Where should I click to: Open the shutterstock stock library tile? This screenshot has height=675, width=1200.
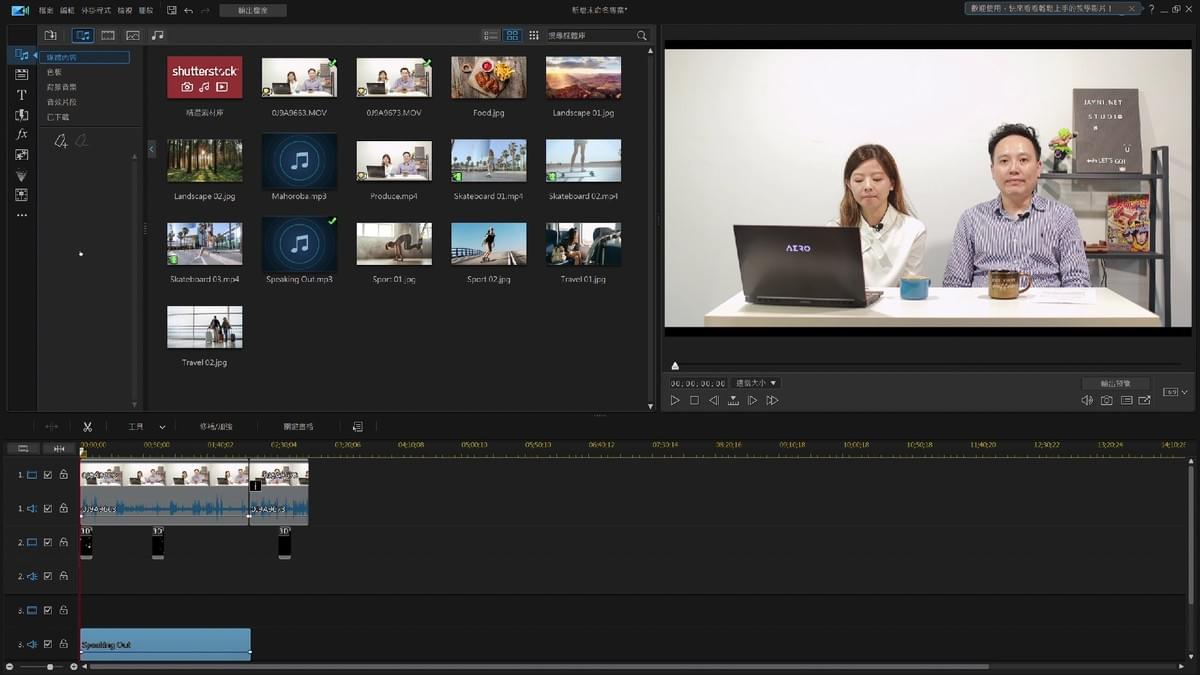tap(205, 78)
